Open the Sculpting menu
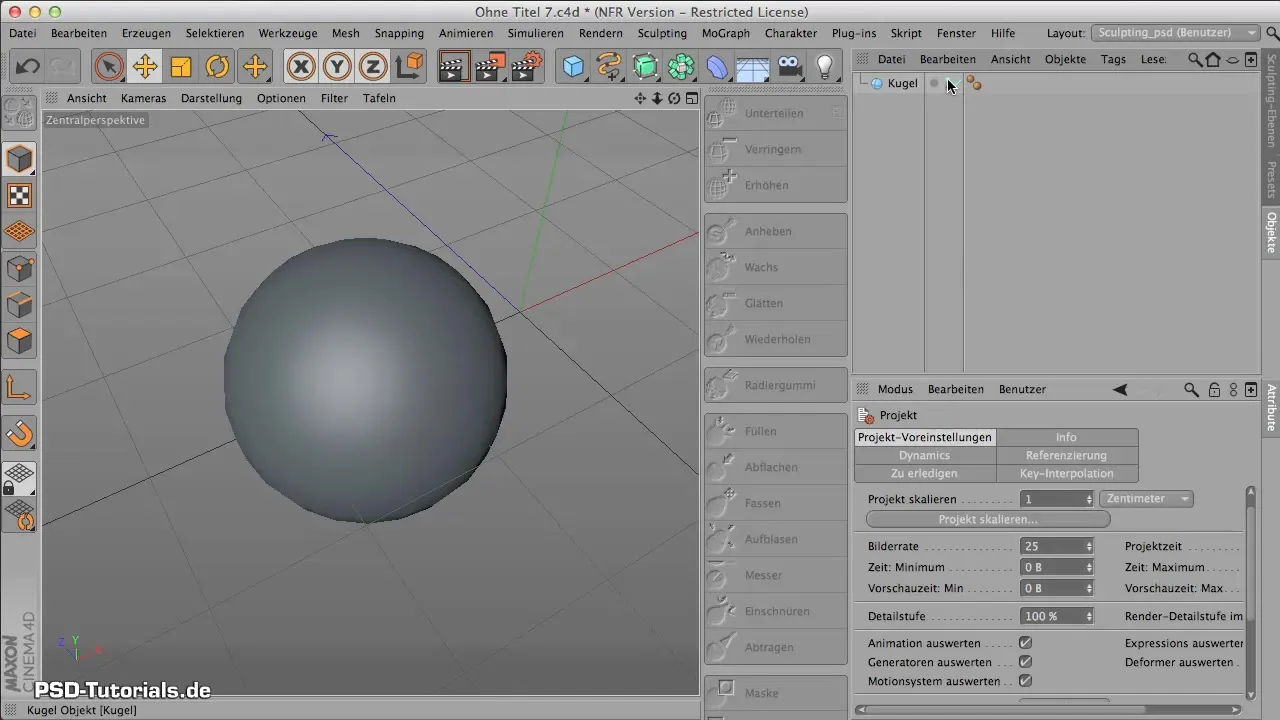The height and width of the screenshot is (720, 1280). pyautogui.click(x=662, y=33)
